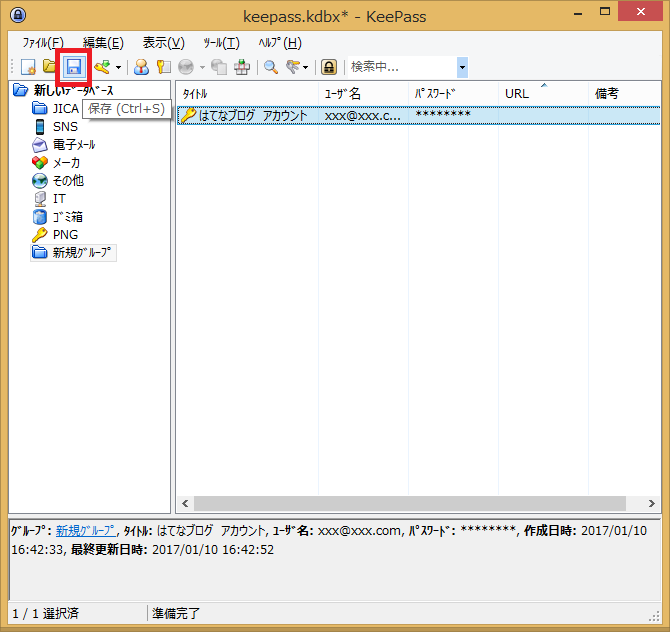
Task: Click the IT server icon
Action: pos(40,199)
